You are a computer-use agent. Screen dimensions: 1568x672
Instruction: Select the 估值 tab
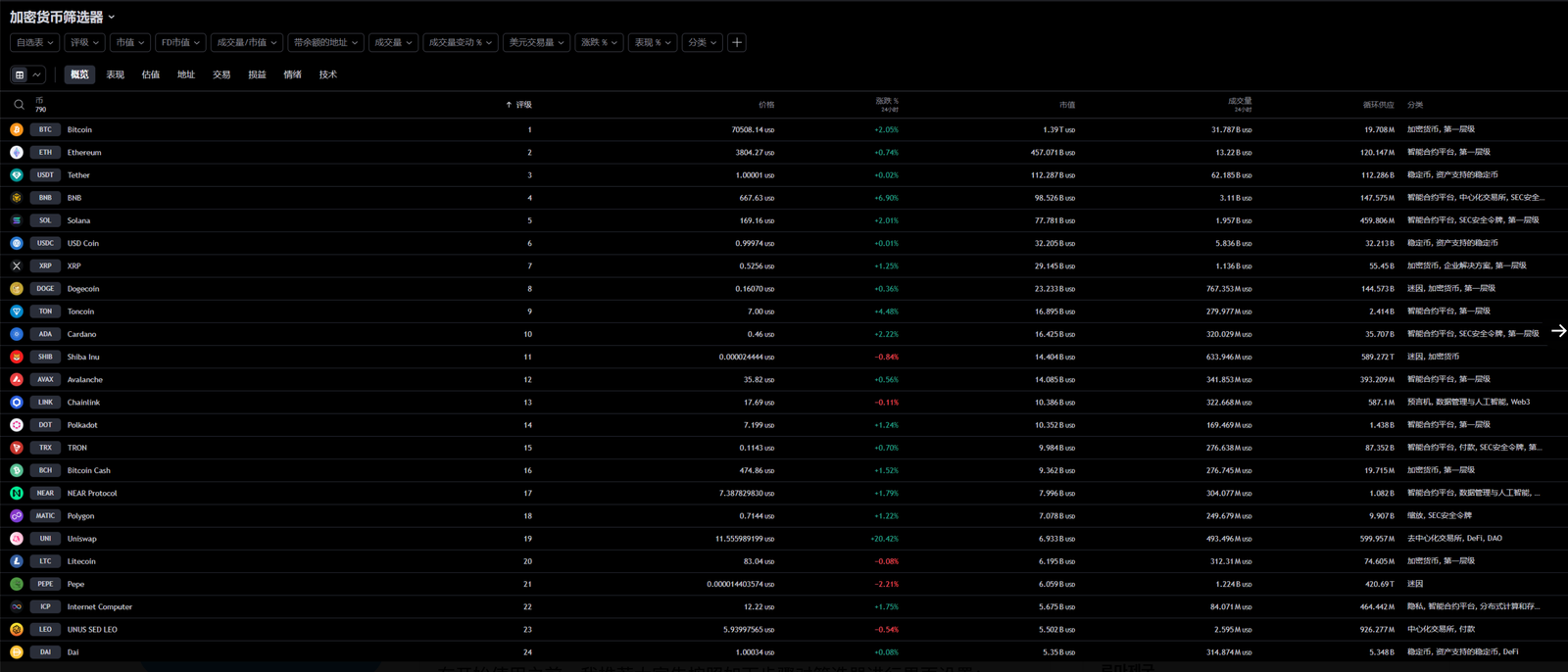pos(151,74)
